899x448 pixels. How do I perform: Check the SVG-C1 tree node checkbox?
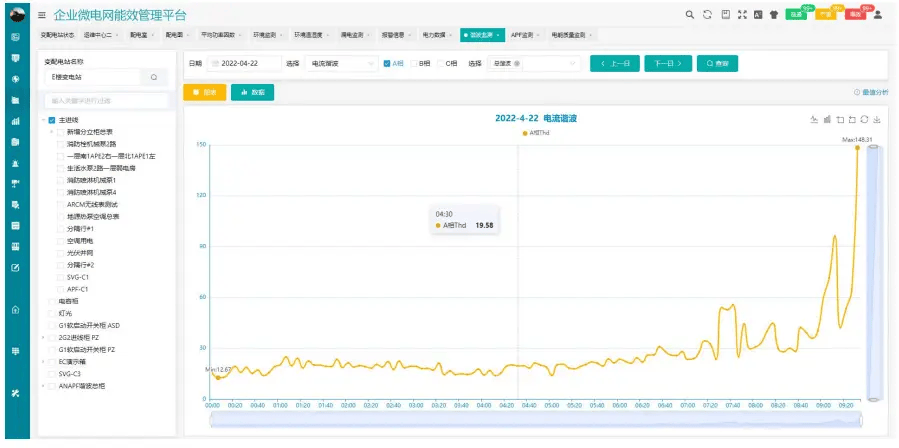coord(59,277)
